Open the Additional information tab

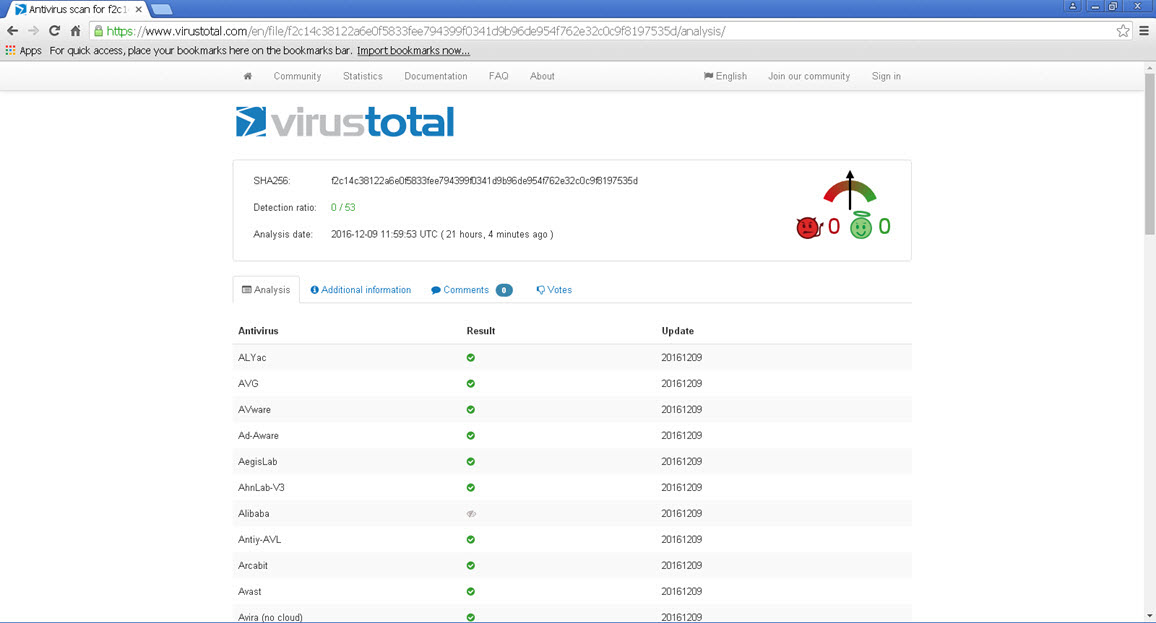[x=361, y=290]
